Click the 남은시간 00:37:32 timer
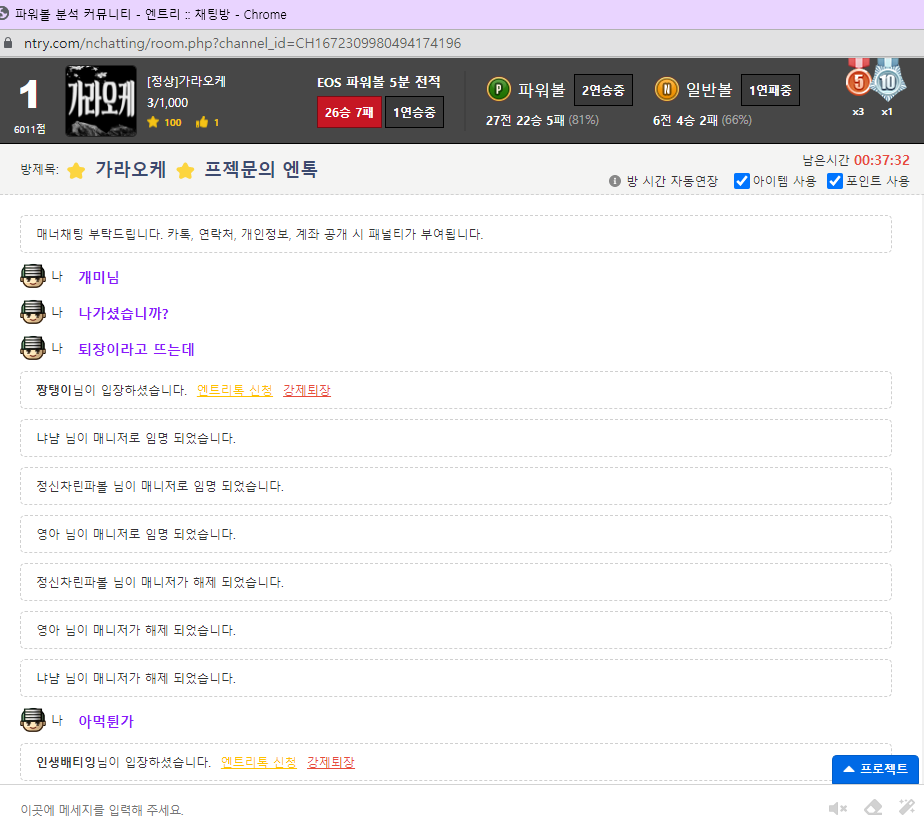 (x=856, y=160)
